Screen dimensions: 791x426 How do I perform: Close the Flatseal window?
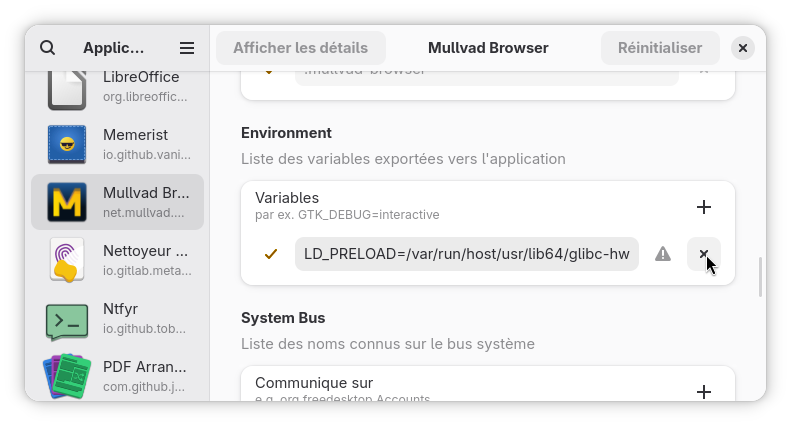[x=743, y=48]
